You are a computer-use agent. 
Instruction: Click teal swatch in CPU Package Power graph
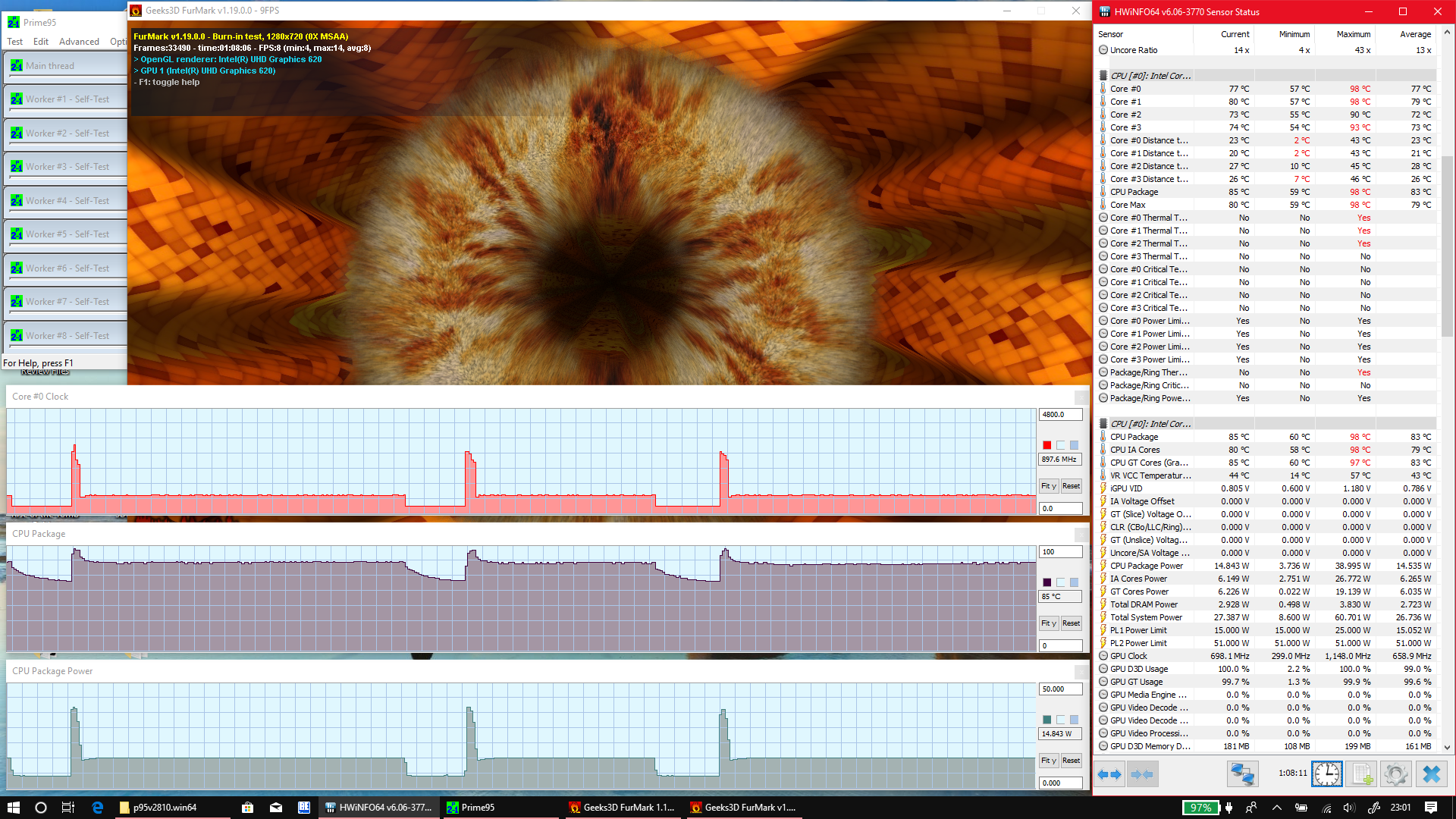click(1046, 720)
